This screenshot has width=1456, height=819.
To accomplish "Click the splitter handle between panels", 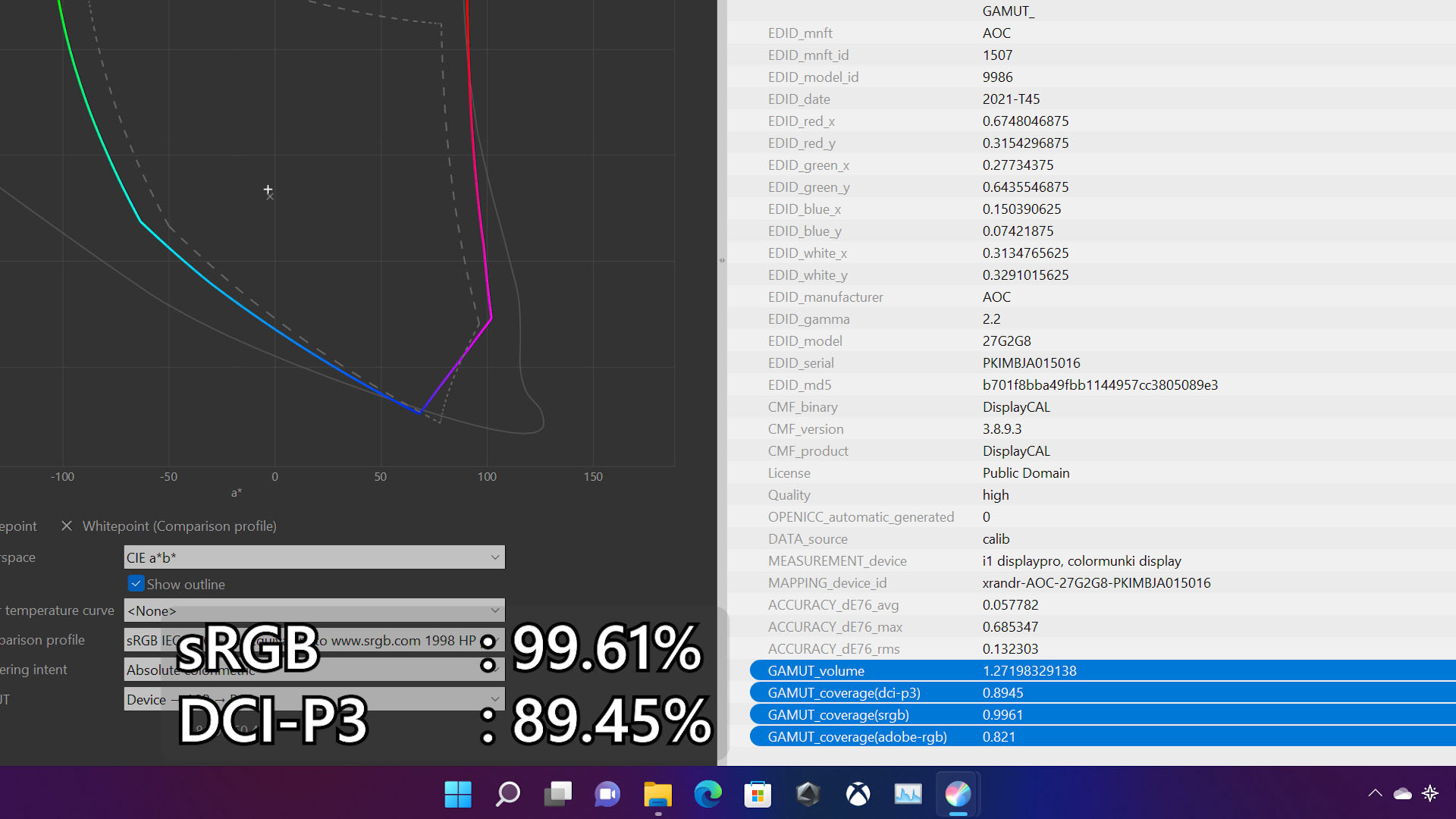I will click(x=722, y=260).
